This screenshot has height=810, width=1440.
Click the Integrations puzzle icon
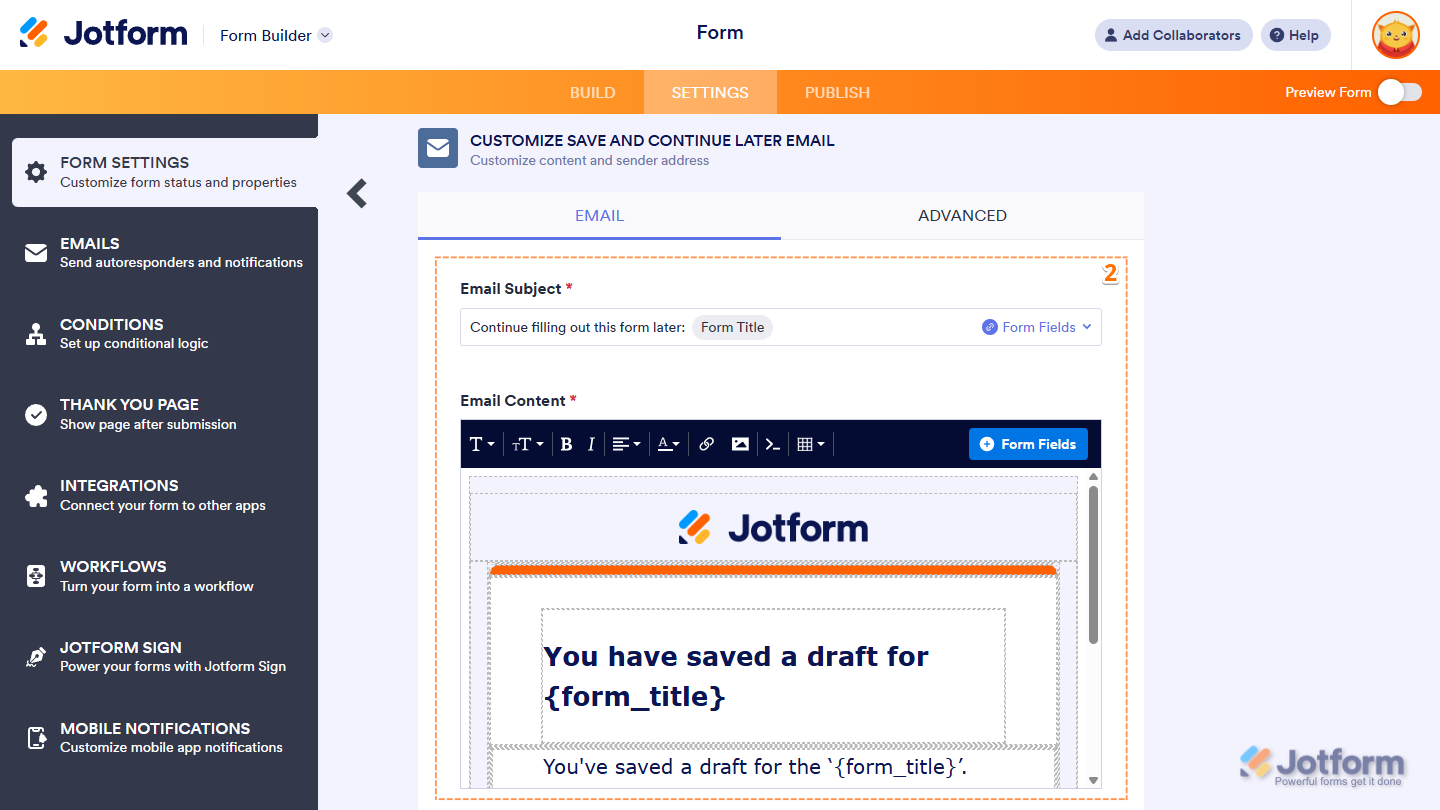click(x=35, y=494)
